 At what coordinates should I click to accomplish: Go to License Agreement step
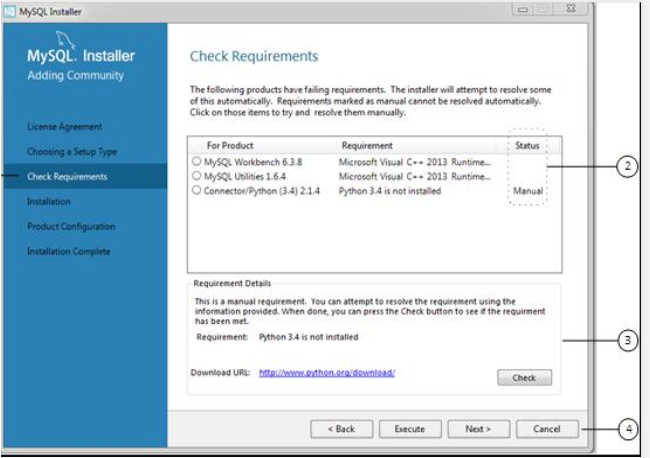click(x=65, y=127)
